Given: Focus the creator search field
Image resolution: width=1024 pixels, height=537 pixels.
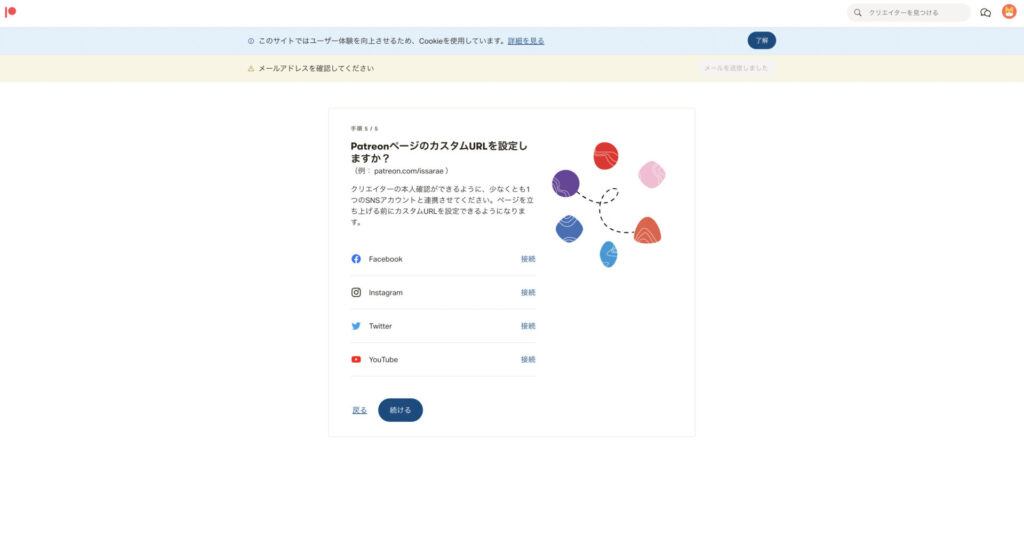Looking at the screenshot, I should pyautogui.click(x=908, y=12).
